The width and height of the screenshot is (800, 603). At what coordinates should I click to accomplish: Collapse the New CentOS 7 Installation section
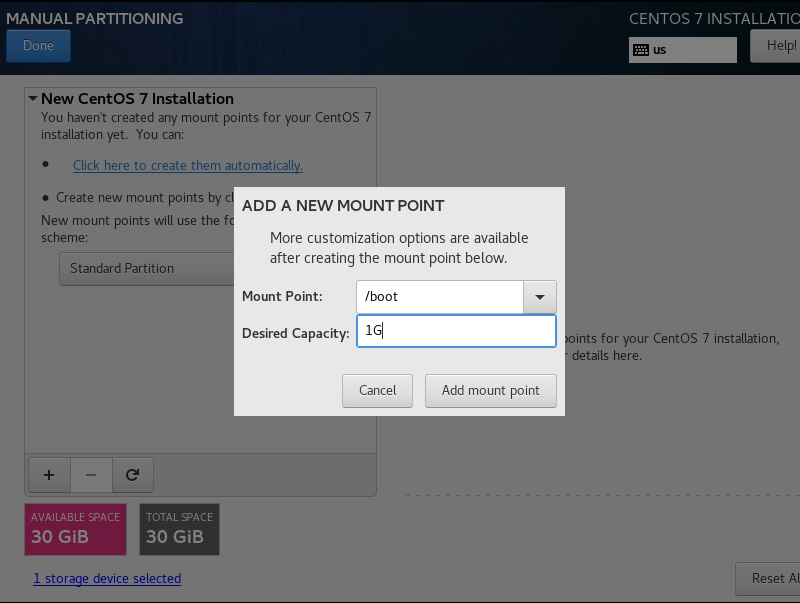click(33, 98)
